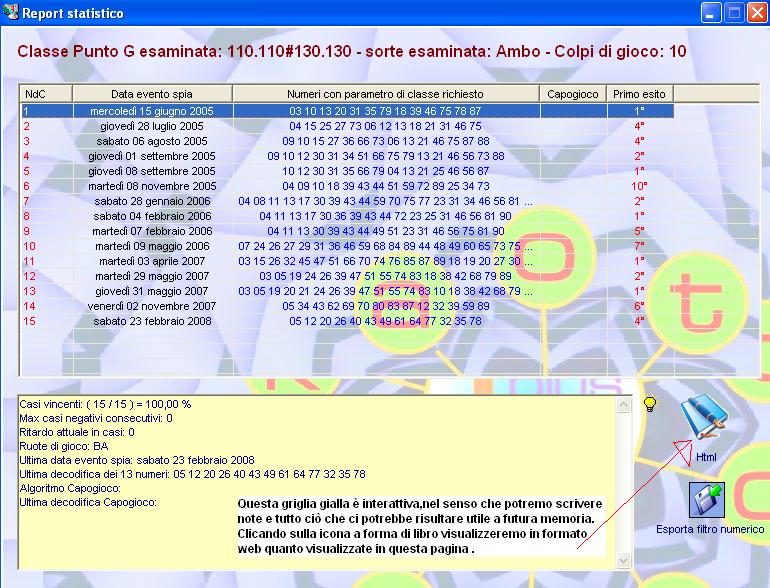Click the Html label

click(706, 457)
